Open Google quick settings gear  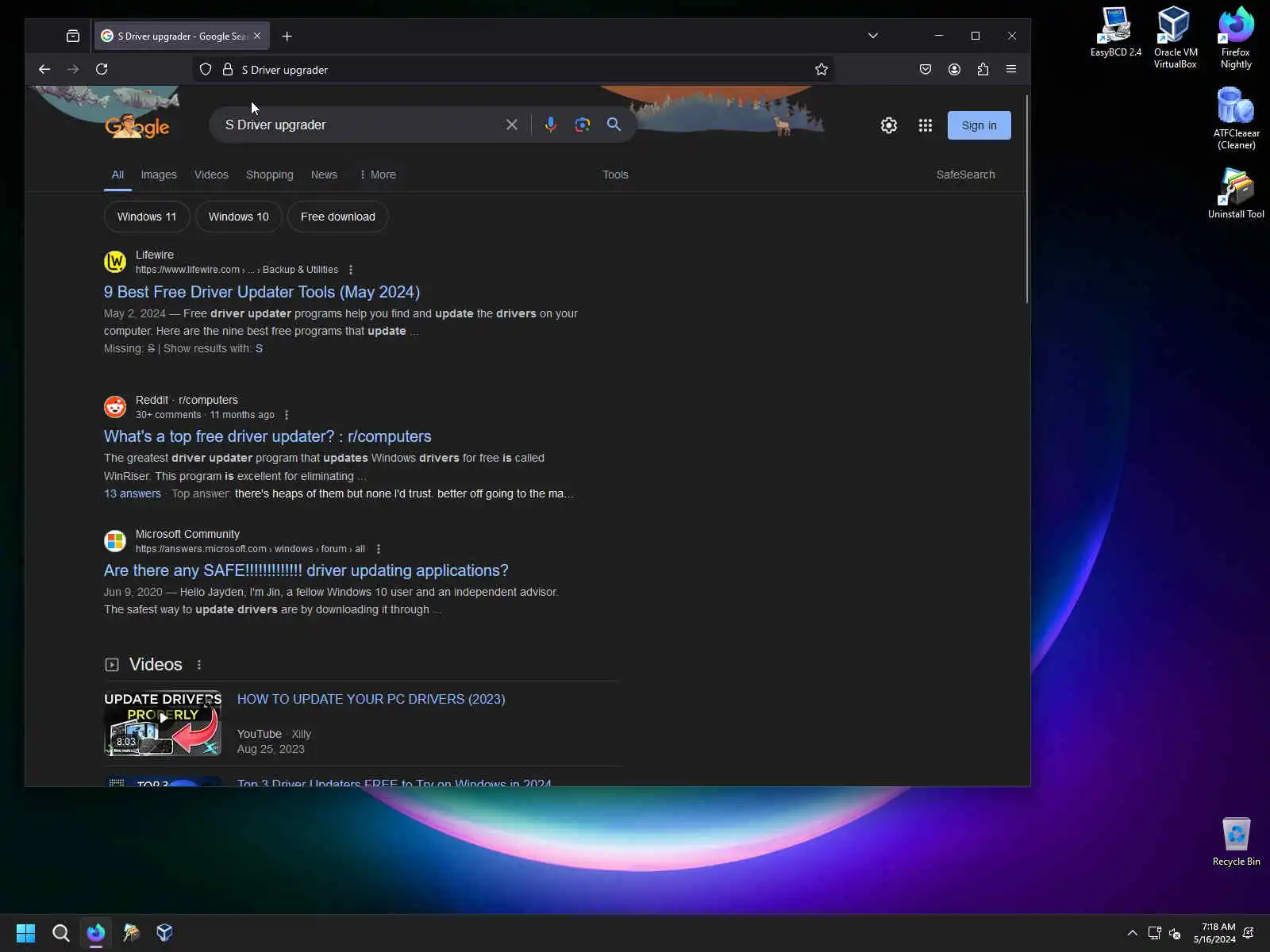pos(889,125)
